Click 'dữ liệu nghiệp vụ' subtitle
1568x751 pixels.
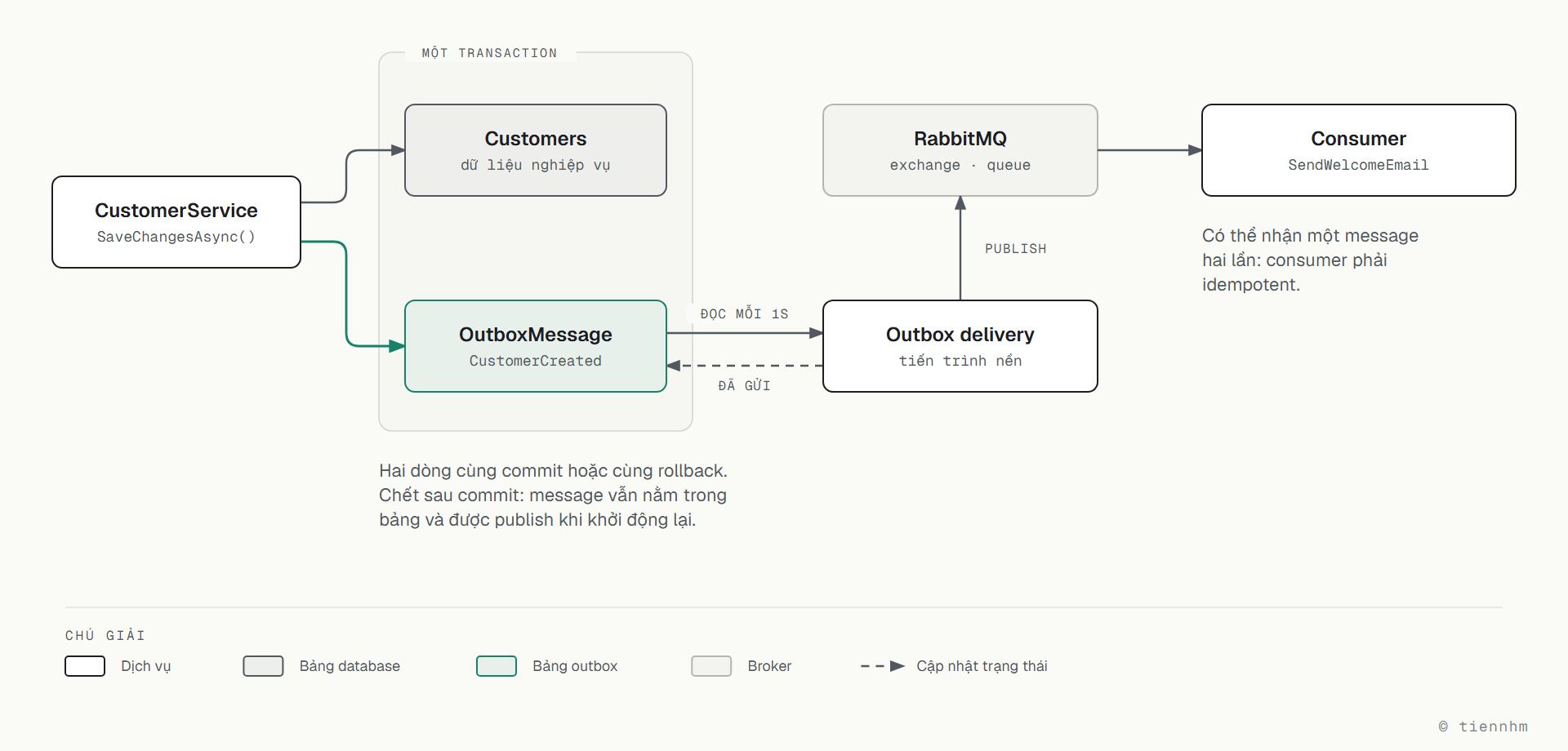coord(536,165)
